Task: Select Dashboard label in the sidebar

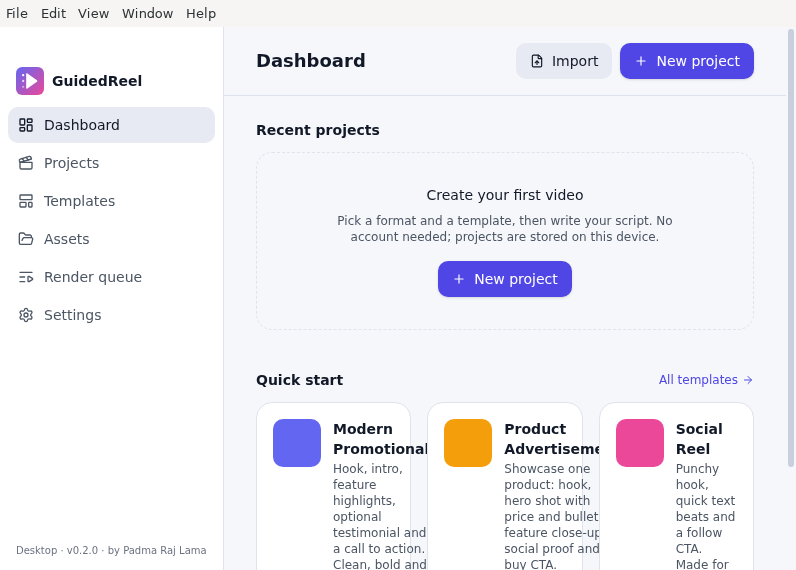Action: click(x=82, y=125)
